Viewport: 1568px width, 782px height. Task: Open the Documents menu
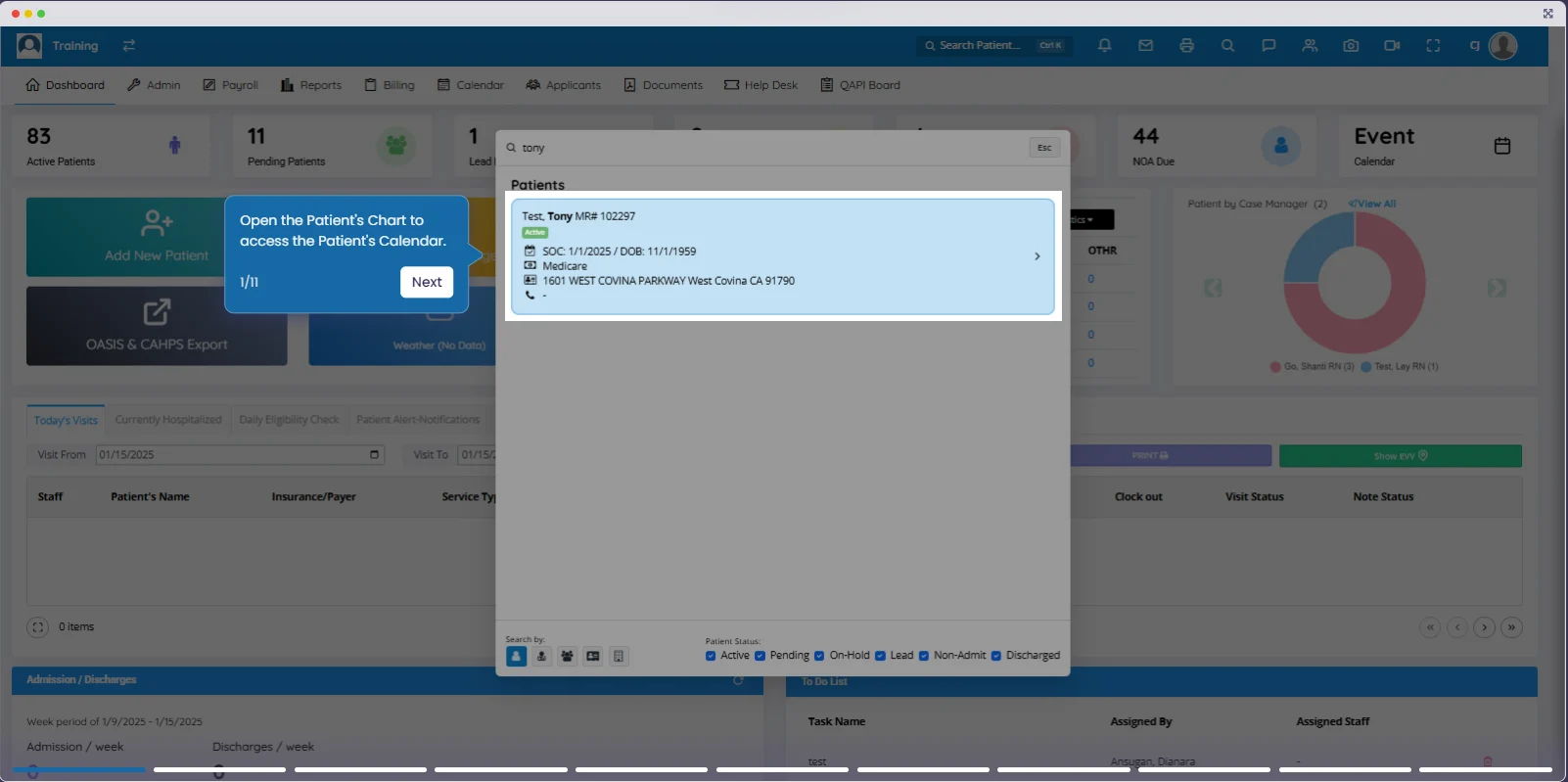[x=663, y=85]
